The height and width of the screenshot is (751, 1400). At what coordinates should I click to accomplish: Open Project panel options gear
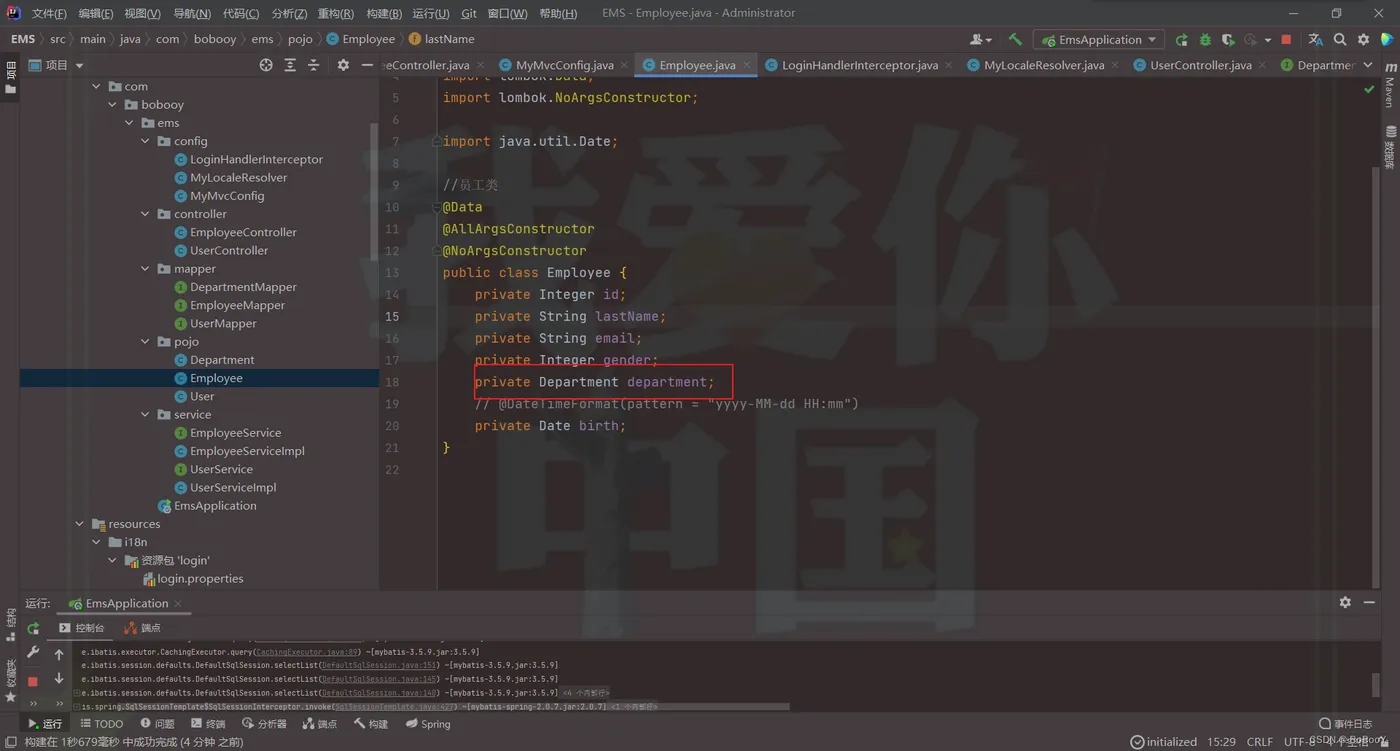[x=343, y=65]
